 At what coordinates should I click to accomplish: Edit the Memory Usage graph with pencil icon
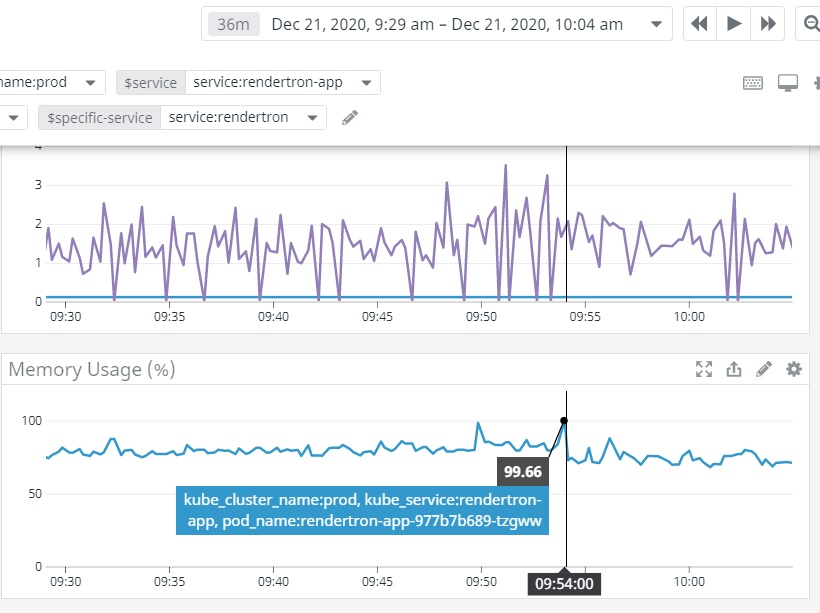point(764,369)
